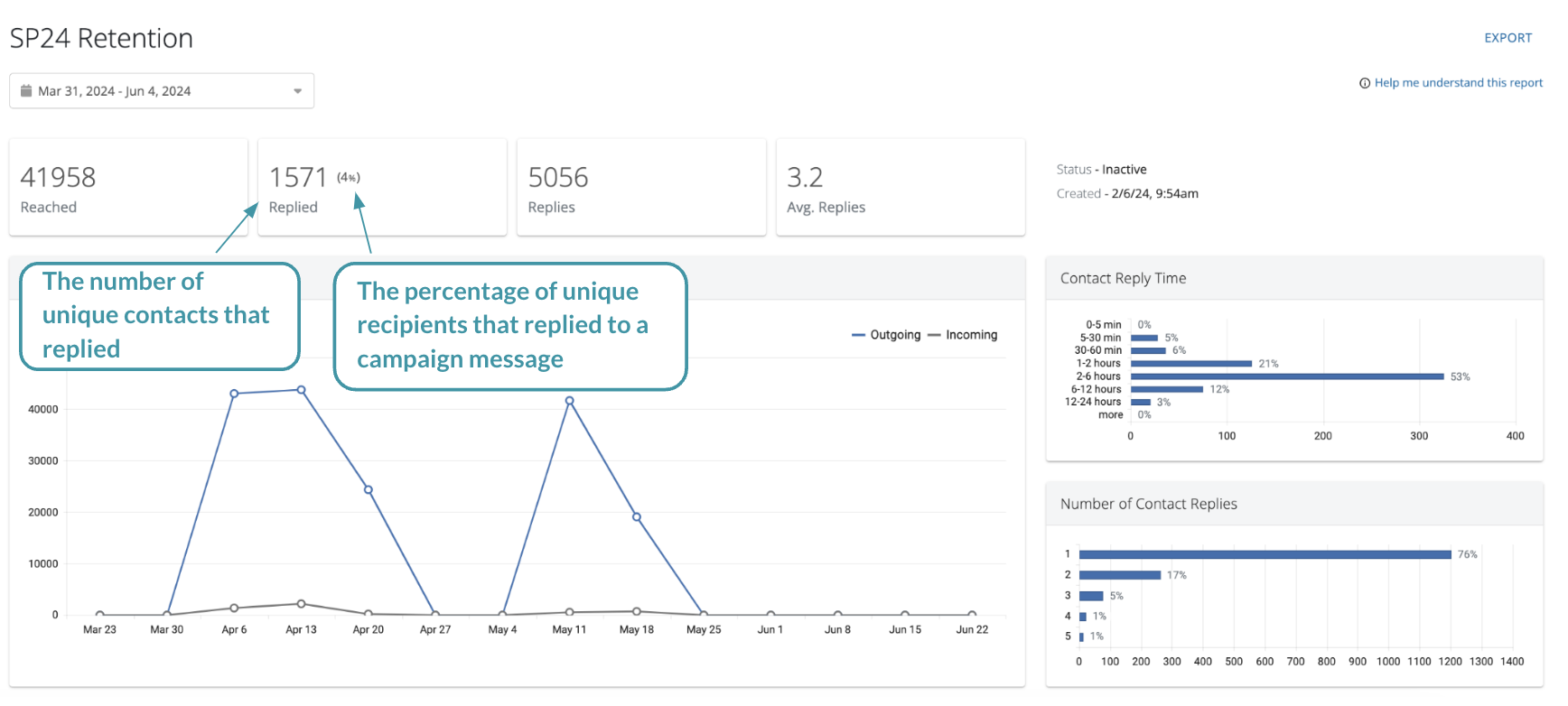Click the info icon beside help link
The width and height of the screenshot is (1568, 706).
coord(1365,83)
